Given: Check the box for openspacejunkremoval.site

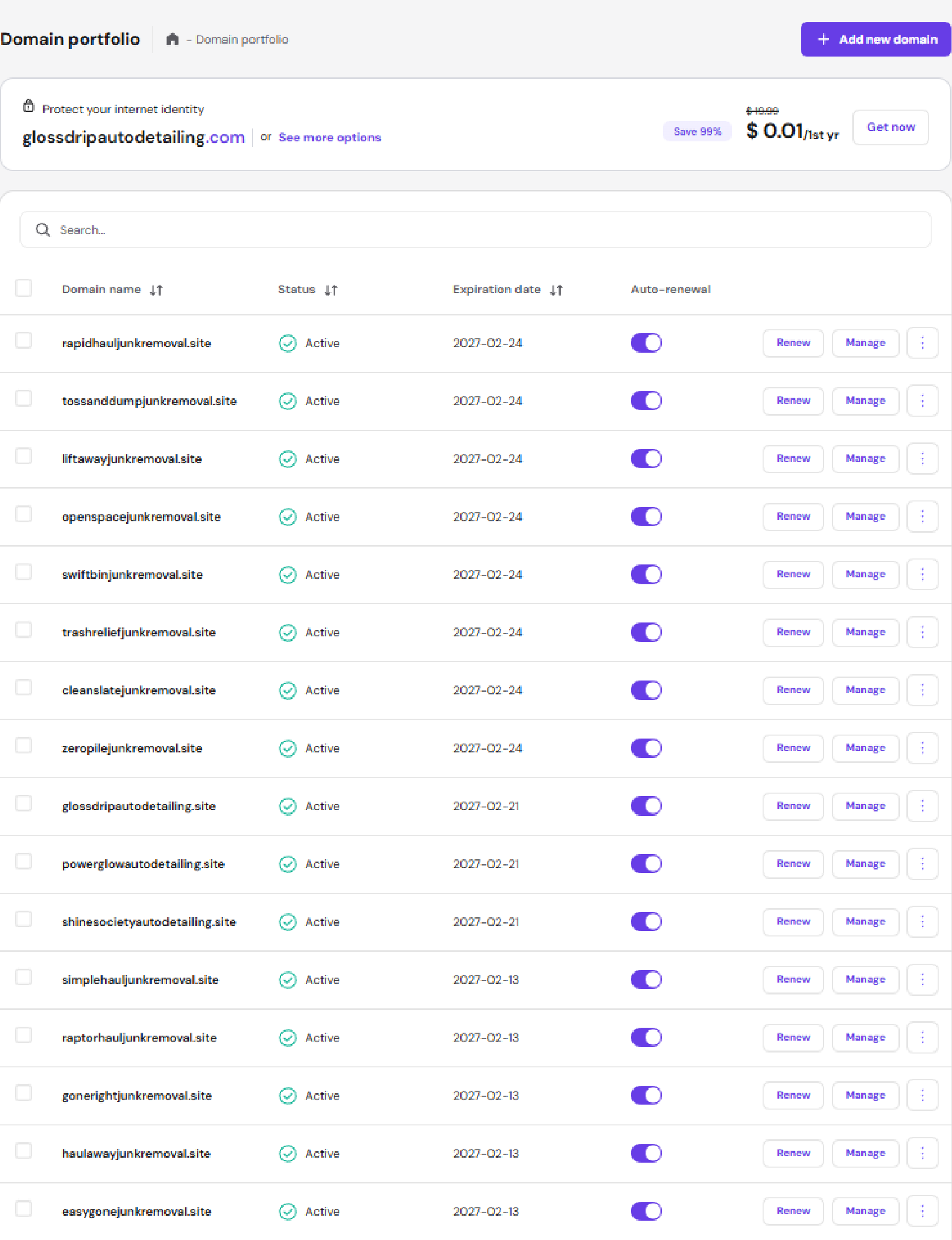Looking at the screenshot, I should point(24,514).
